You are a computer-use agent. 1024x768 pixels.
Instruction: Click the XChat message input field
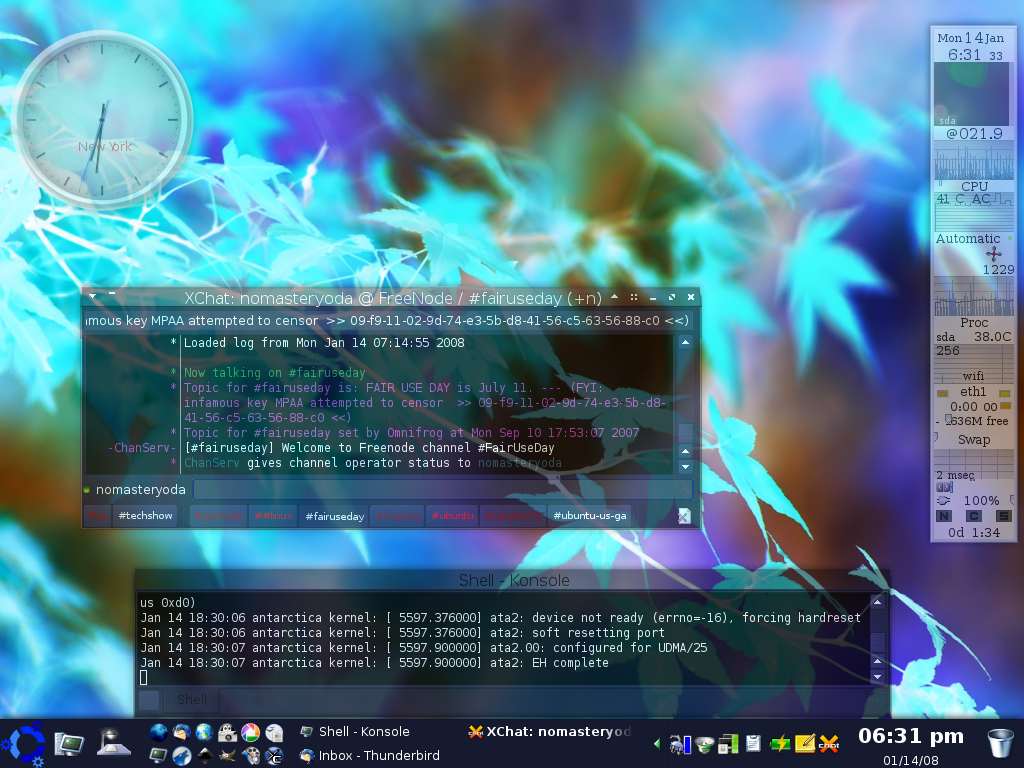point(440,489)
